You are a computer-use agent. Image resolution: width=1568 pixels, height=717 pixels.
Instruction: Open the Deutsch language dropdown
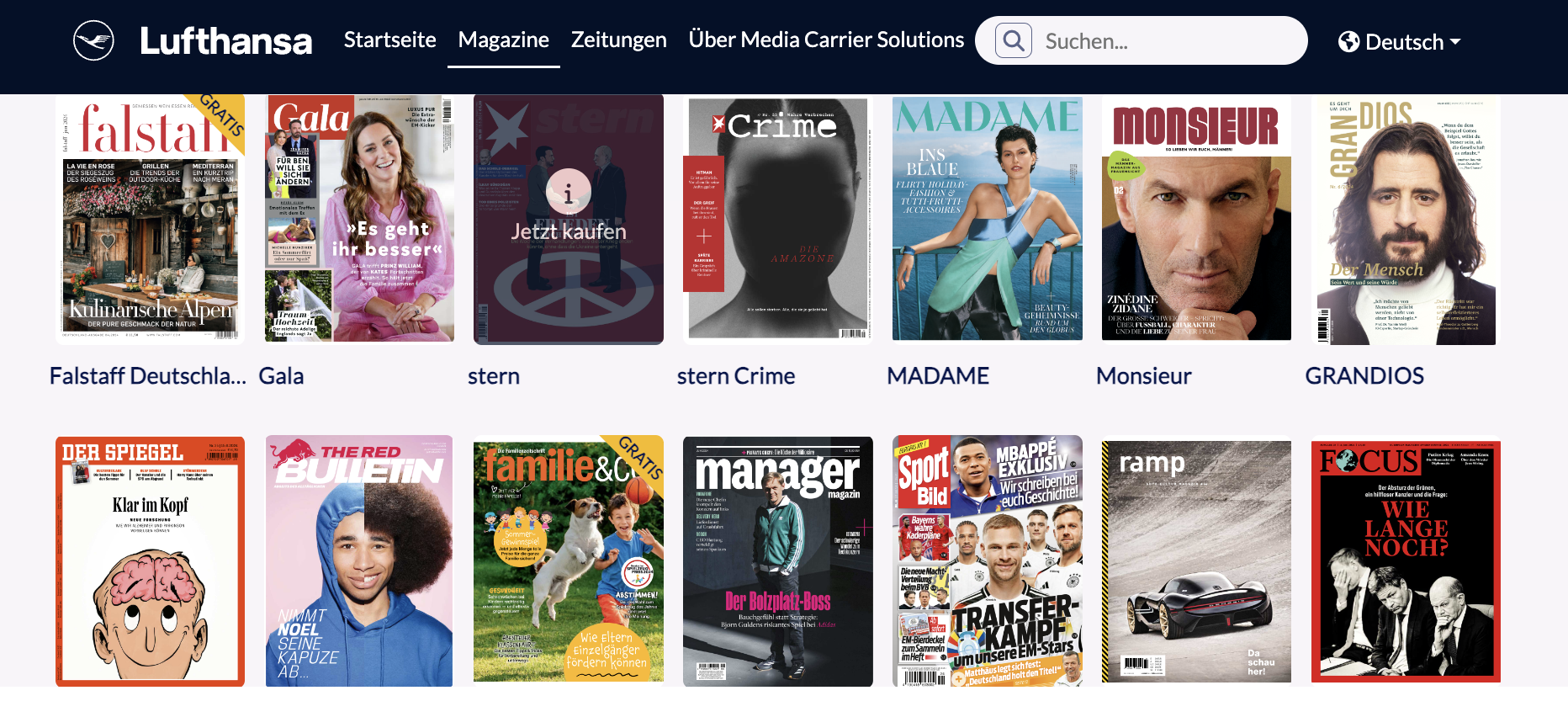pos(1400,41)
